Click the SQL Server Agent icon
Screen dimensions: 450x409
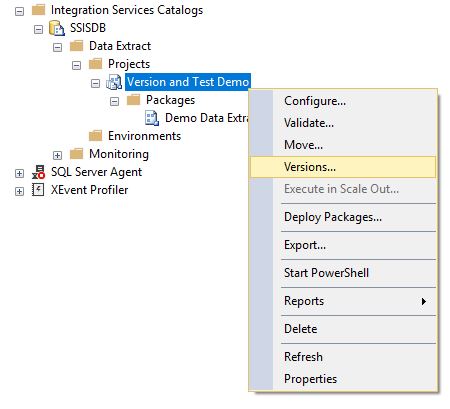click(x=38, y=172)
